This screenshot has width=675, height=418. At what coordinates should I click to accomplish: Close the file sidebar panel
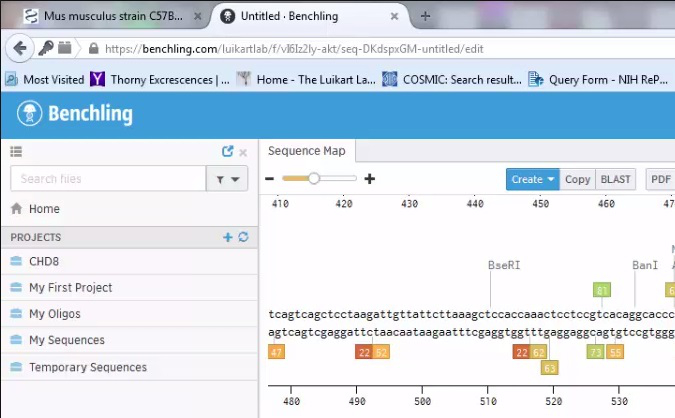coord(243,152)
